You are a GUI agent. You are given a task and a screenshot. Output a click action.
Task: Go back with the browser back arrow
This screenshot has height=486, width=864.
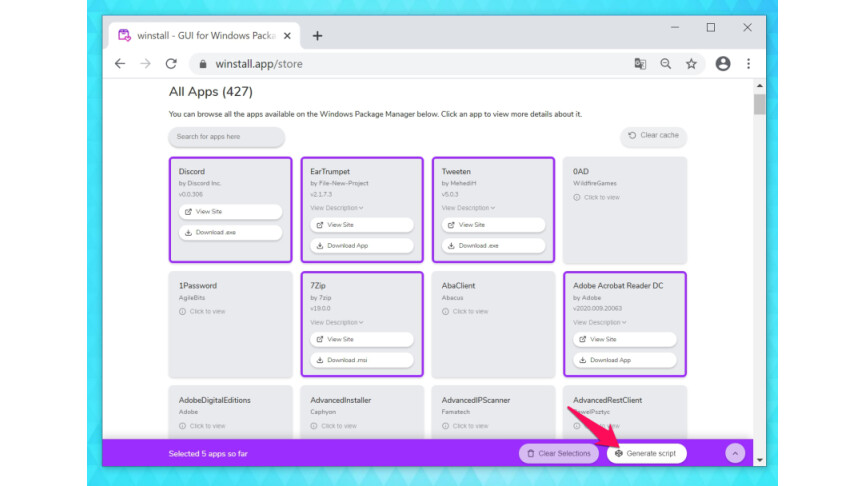click(120, 64)
